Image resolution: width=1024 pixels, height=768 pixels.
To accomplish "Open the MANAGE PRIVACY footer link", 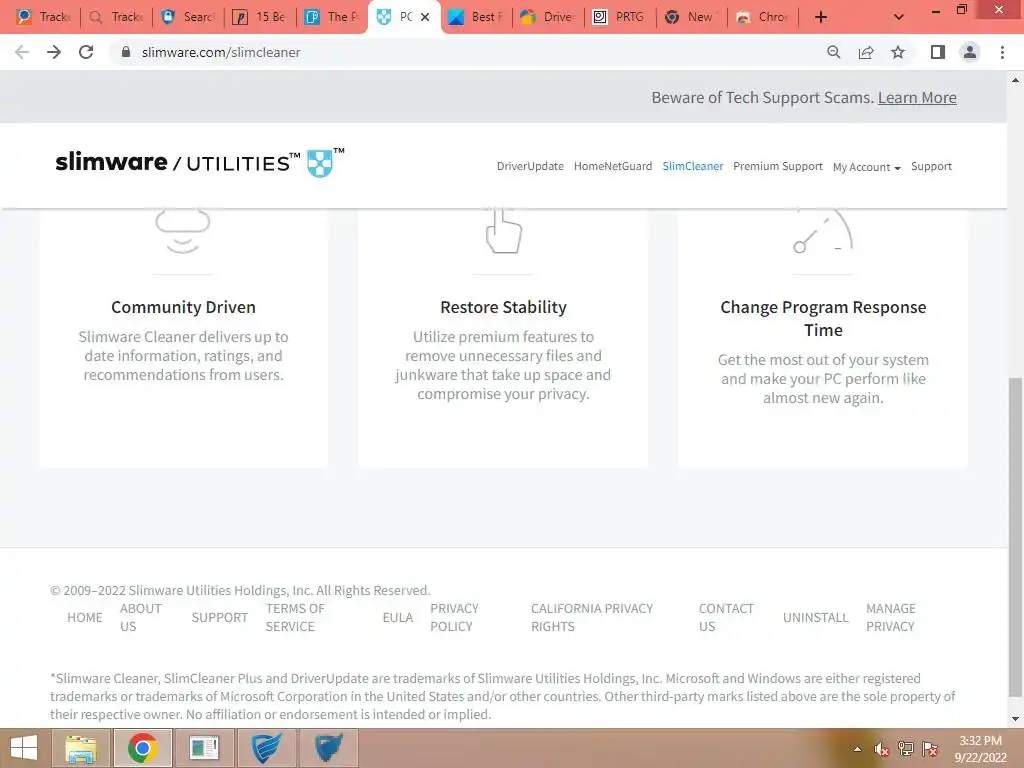I will [891, 617].
